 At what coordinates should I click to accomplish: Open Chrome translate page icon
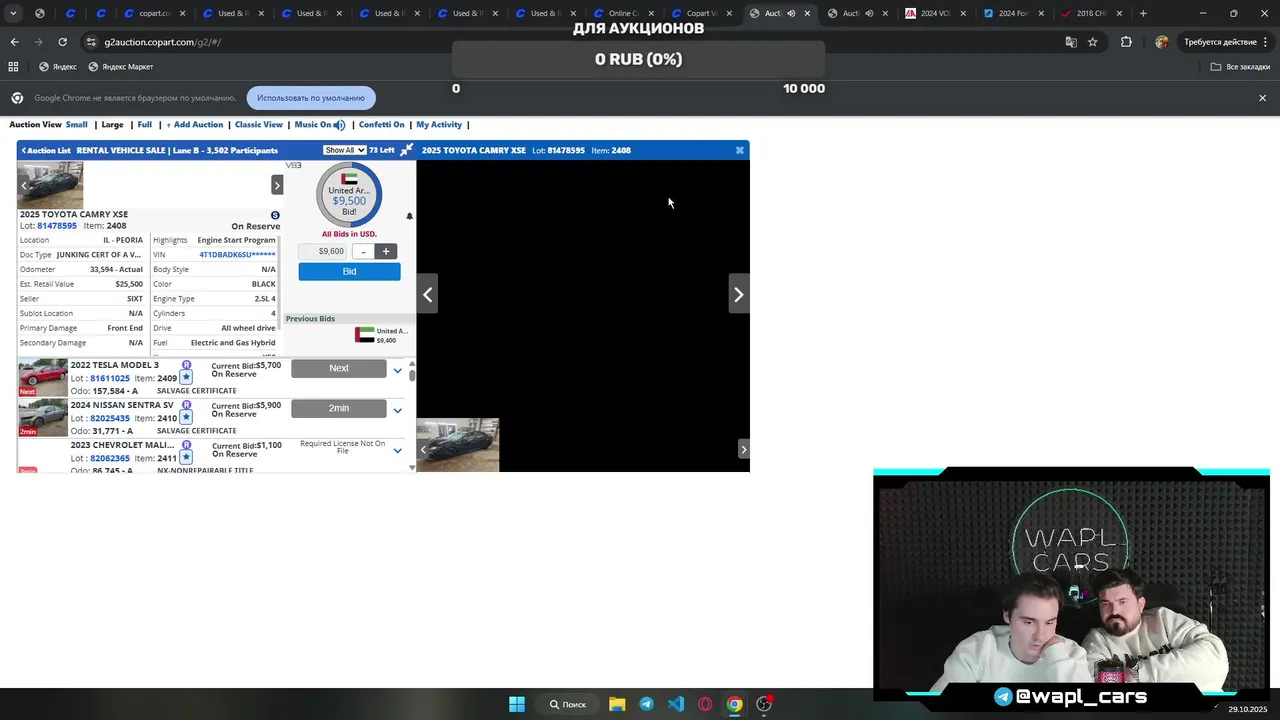tap(1071, 42)
